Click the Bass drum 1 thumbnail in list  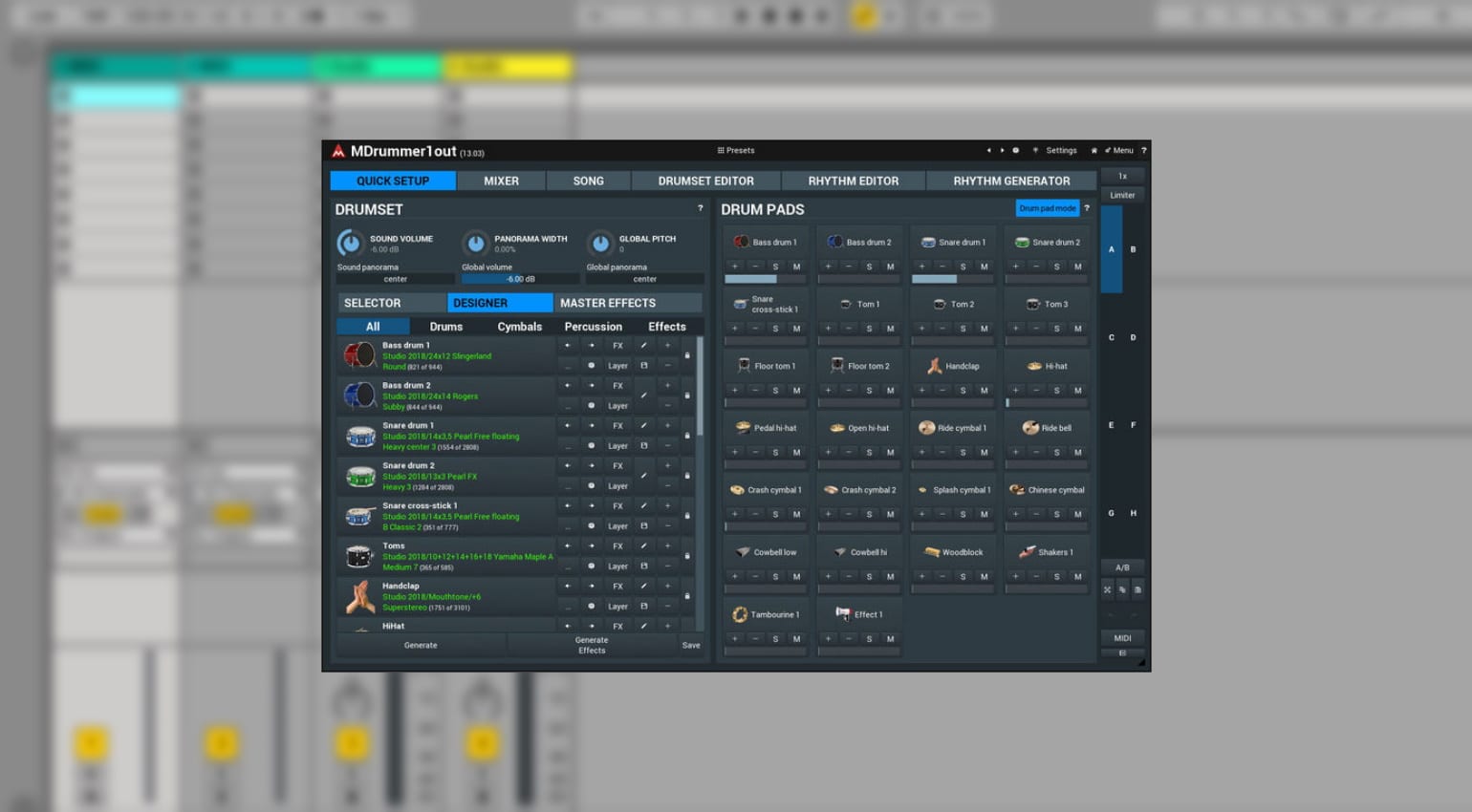[x=359, y=355]
